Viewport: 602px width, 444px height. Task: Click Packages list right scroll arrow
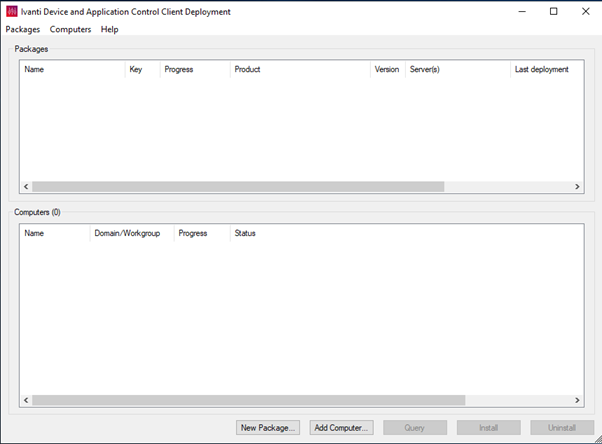pos(577,187)
